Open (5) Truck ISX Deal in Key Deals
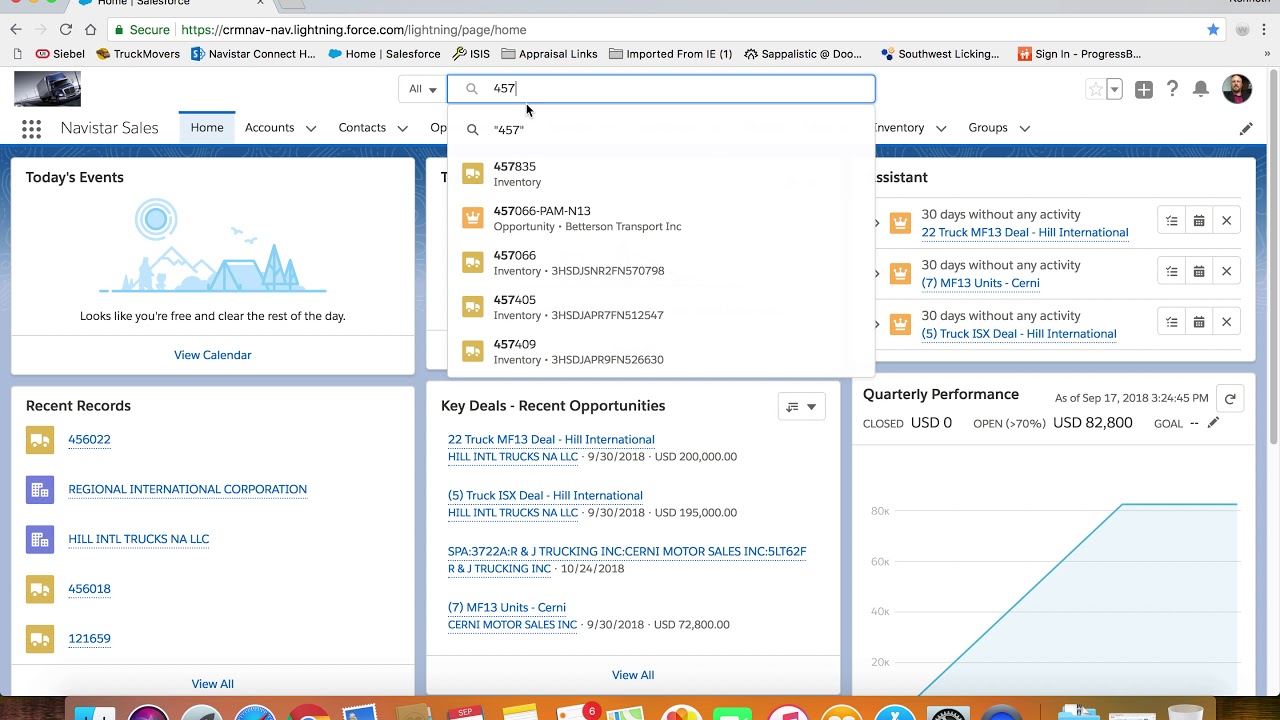This screenshot has width=1280, height=720. tap(545, 495)
